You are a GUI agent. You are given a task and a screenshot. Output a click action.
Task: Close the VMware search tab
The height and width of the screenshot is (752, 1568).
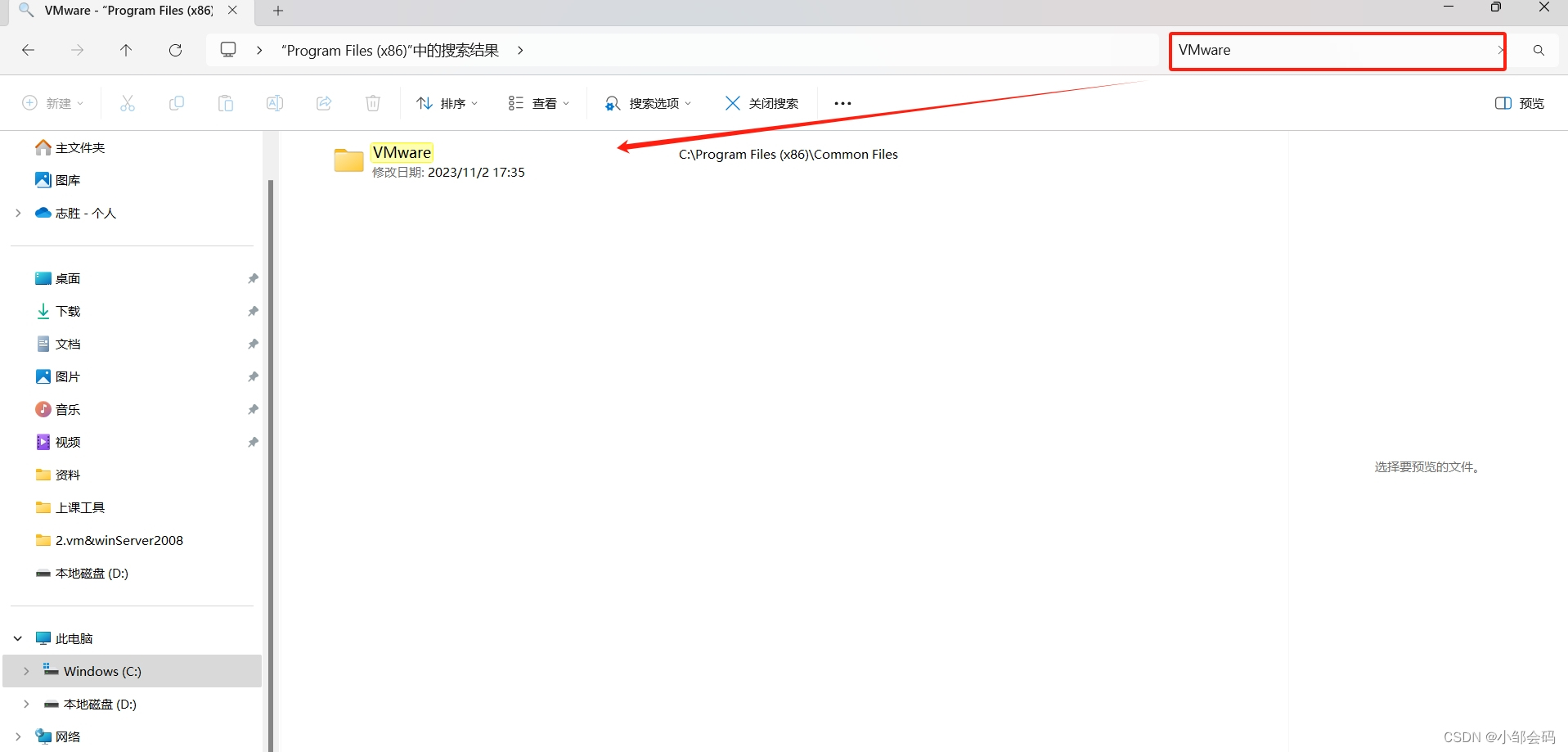coord(232,11)
